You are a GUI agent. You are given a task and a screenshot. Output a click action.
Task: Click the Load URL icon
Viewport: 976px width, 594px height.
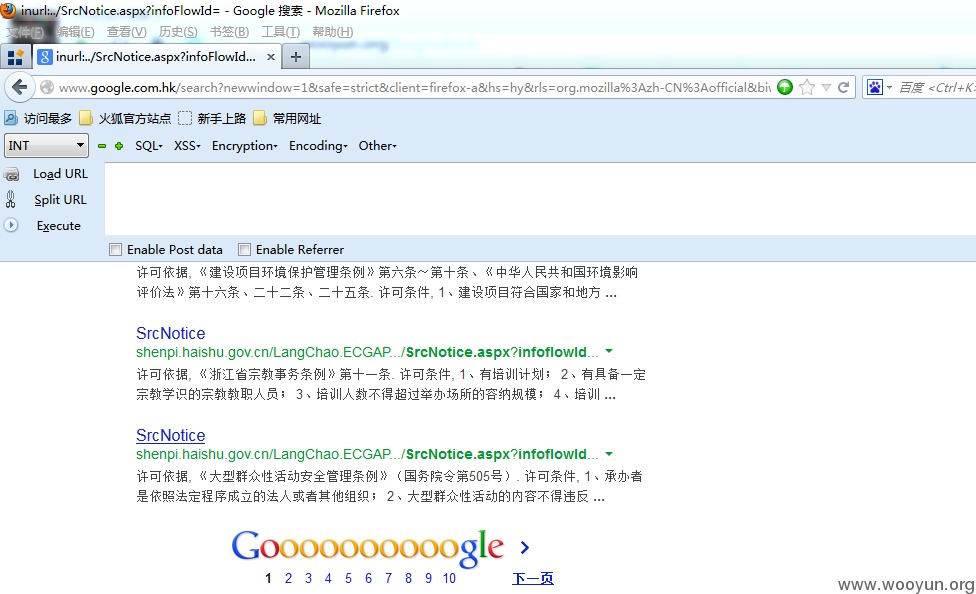tap(11, 174)
